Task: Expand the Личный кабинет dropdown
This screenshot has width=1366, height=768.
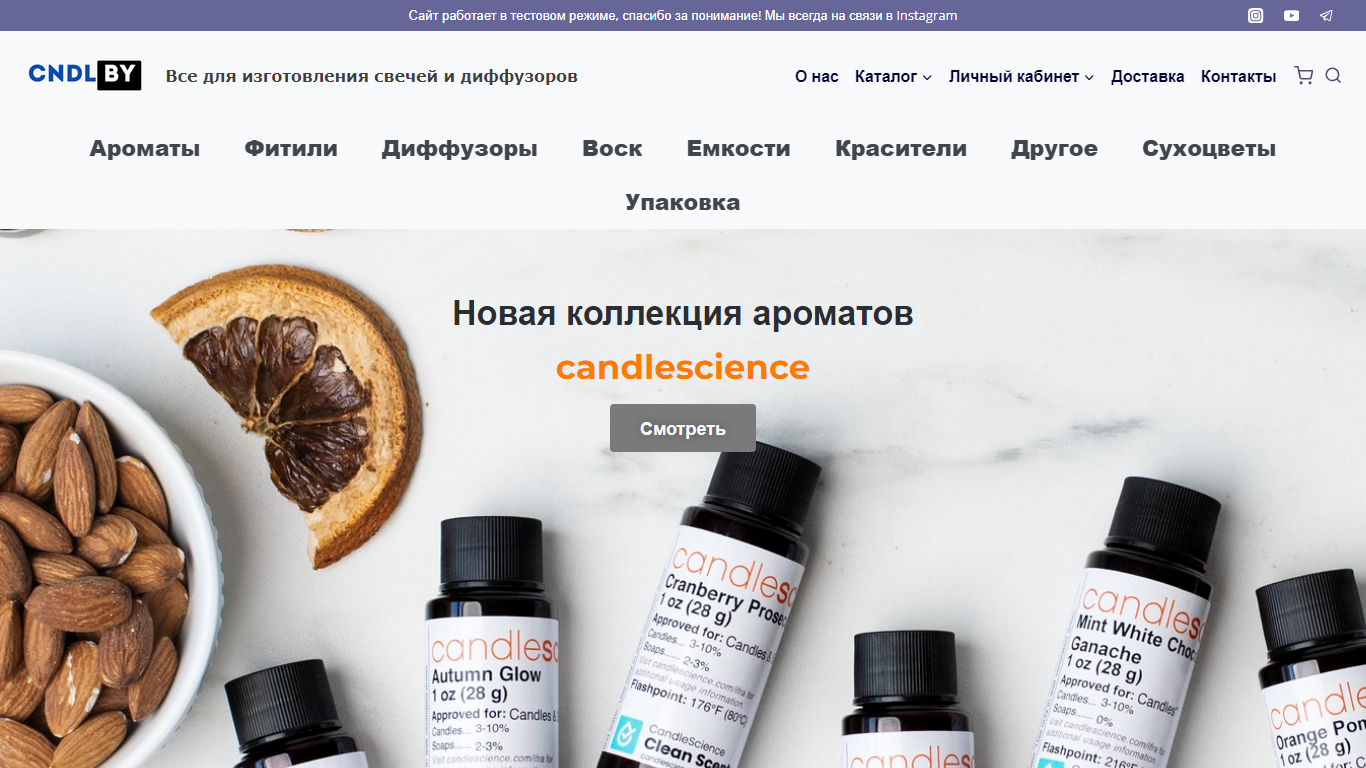Action: coord(1021,76)
